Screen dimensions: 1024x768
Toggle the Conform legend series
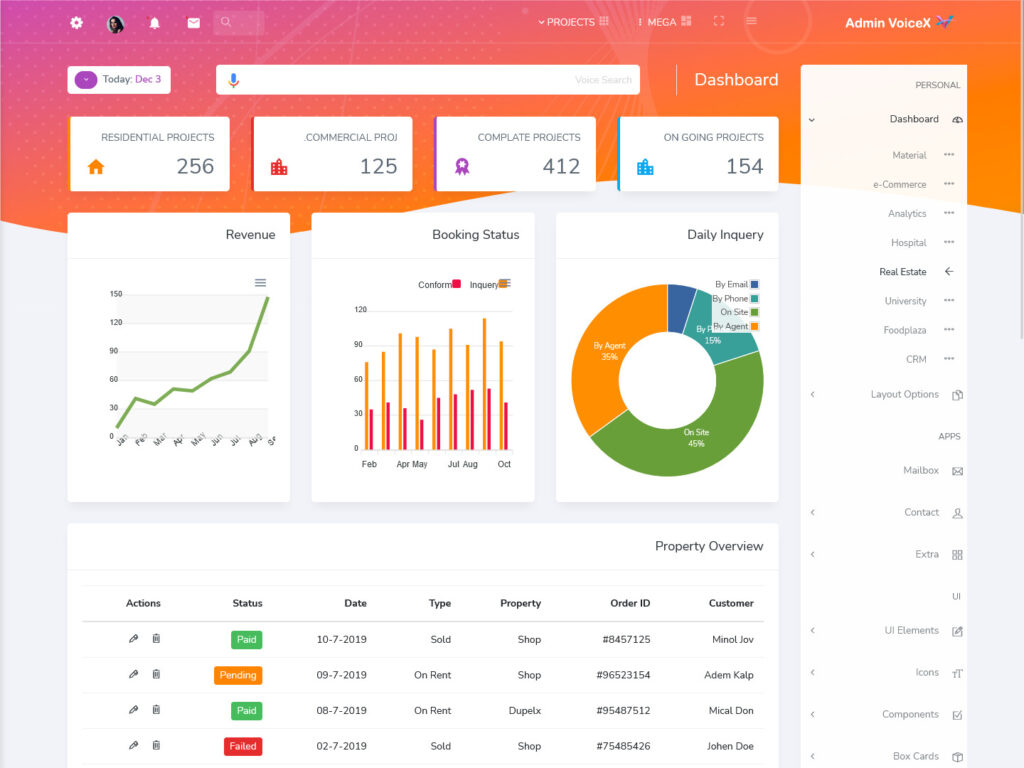[x=439, y=285]
